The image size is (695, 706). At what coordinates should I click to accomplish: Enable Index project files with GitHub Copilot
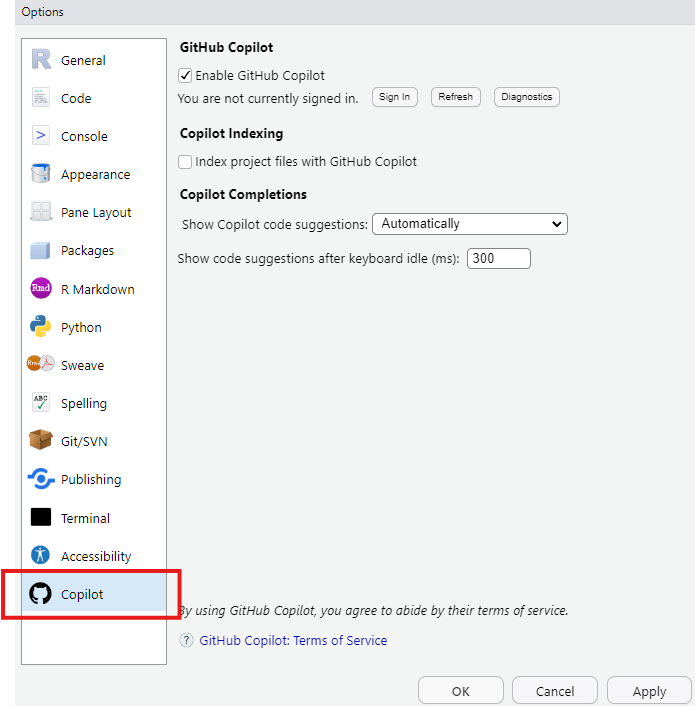(x=185, y=161)
